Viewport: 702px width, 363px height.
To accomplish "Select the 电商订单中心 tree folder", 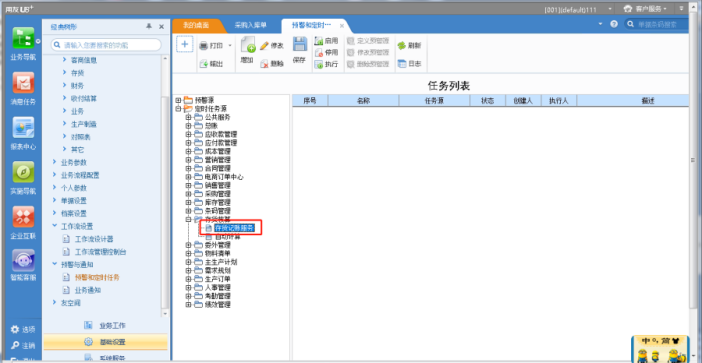I will point(224,177).
